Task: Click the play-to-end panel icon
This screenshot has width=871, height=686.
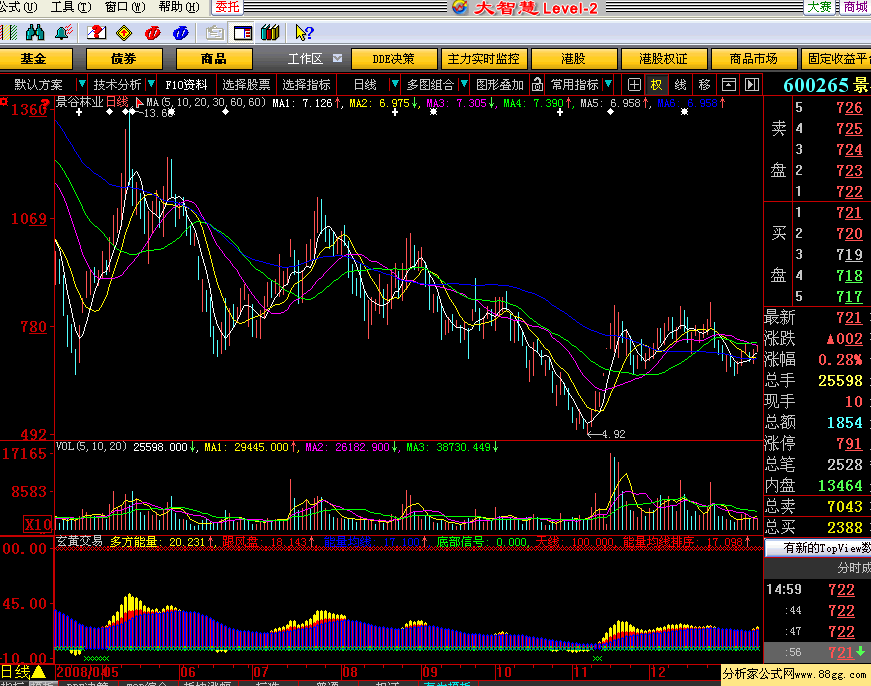Action: 752,84
